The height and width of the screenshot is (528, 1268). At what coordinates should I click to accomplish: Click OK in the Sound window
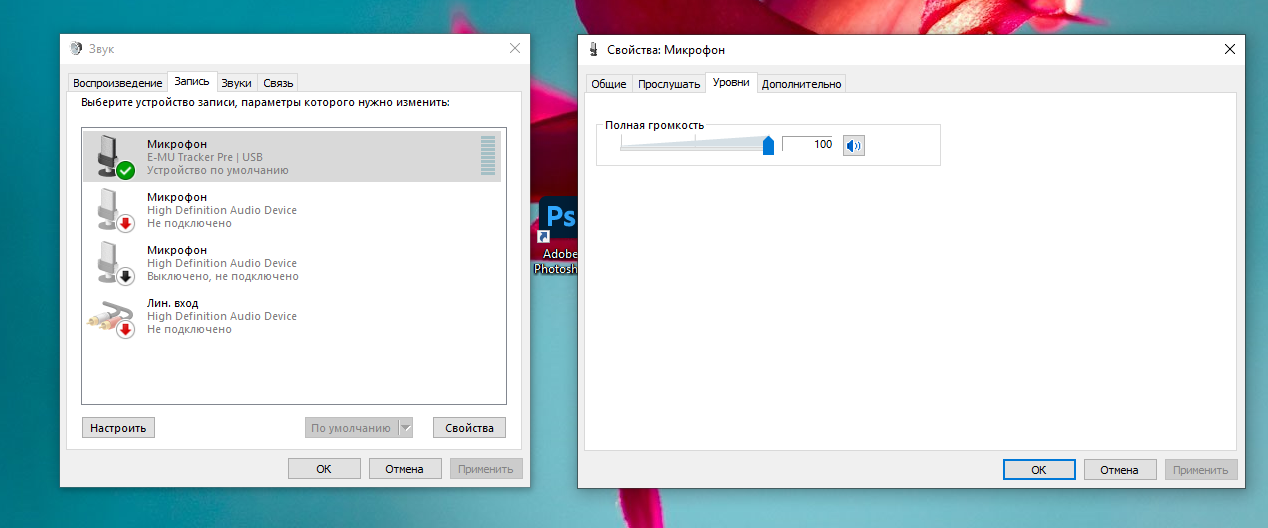(x=324, y=469)
